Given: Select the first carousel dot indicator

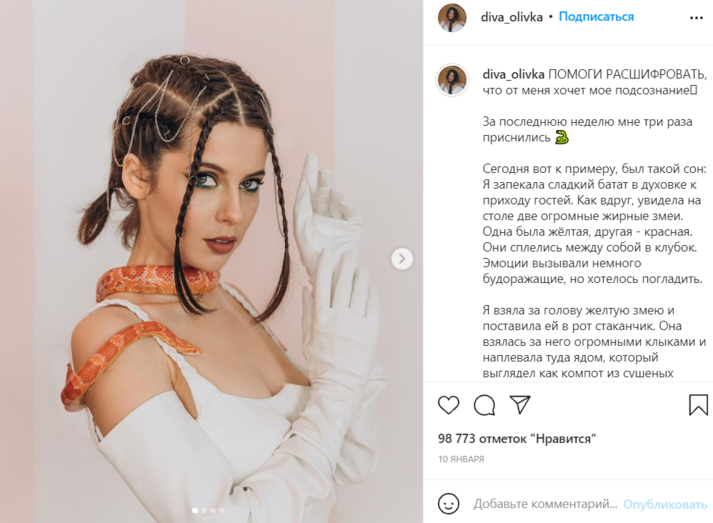Looking at the screenshot, I should 196,510.
